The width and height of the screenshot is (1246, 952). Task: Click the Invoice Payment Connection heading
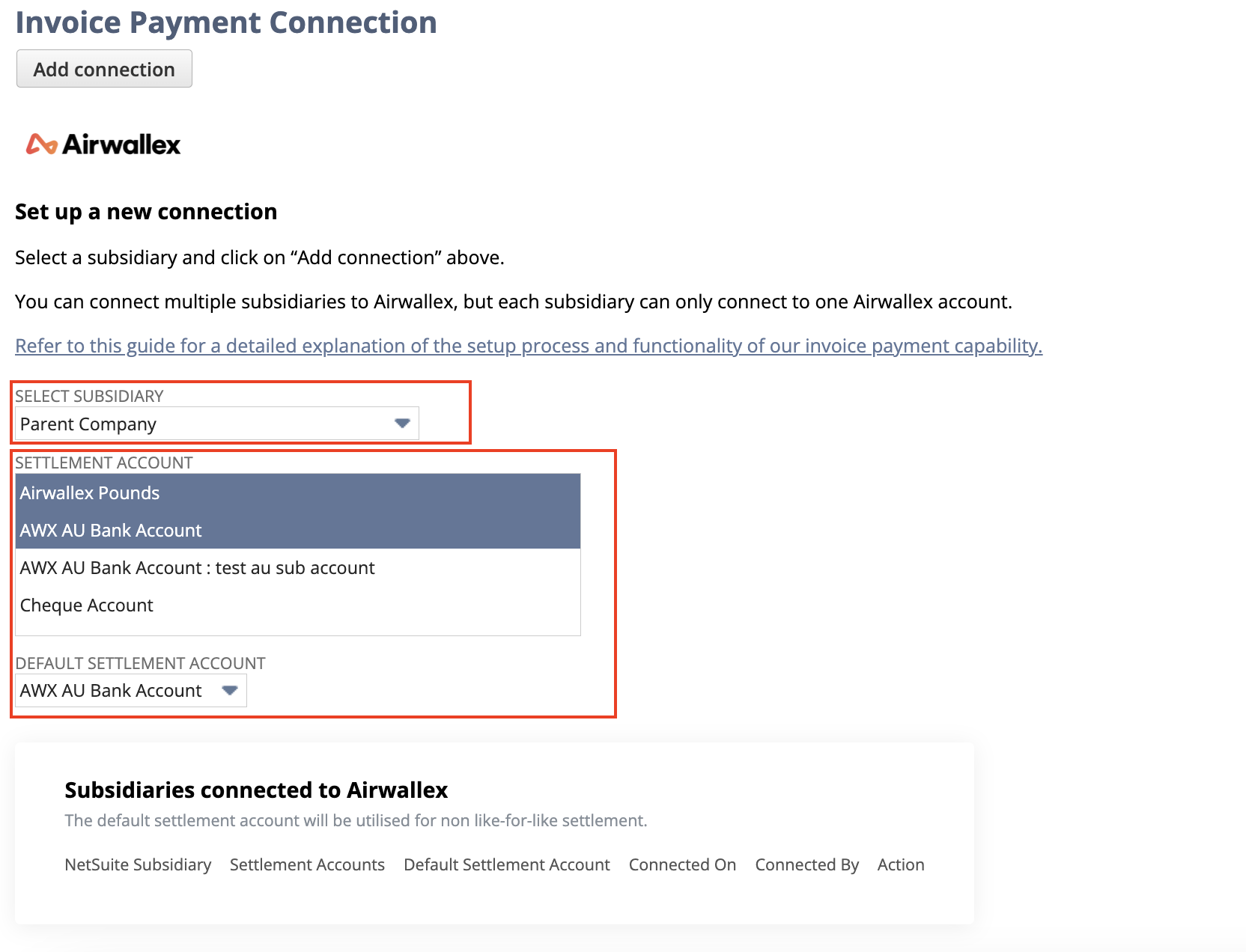pyautogui.click(x=226, y=22)
